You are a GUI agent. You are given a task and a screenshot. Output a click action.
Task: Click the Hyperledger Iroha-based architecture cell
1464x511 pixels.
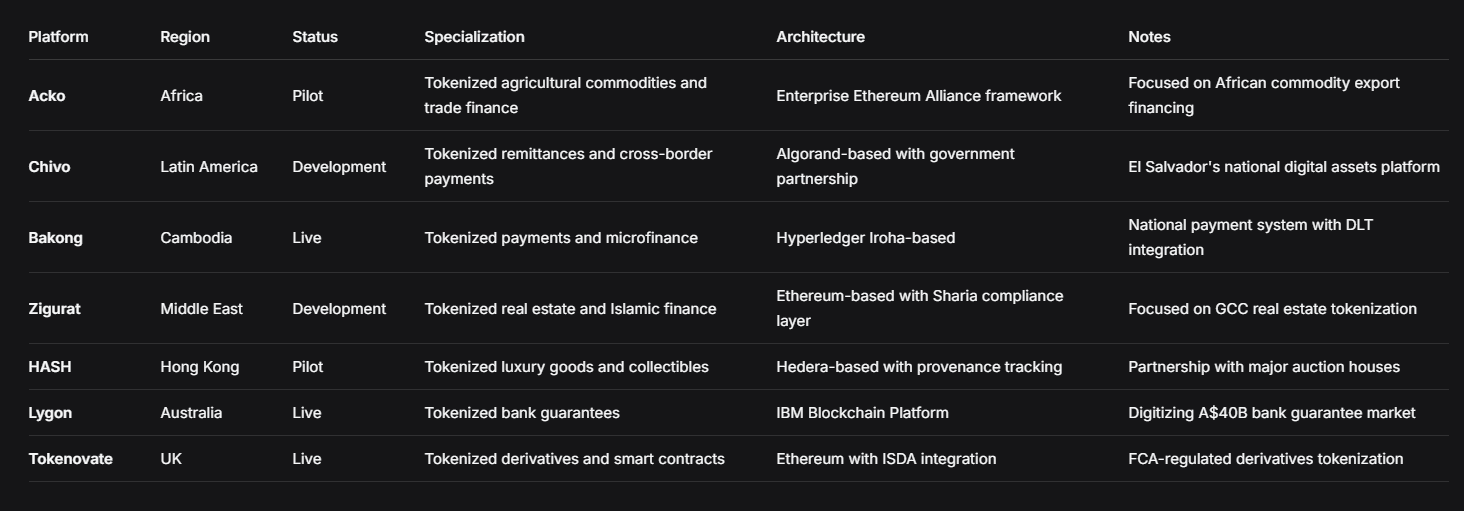point(865,238)
